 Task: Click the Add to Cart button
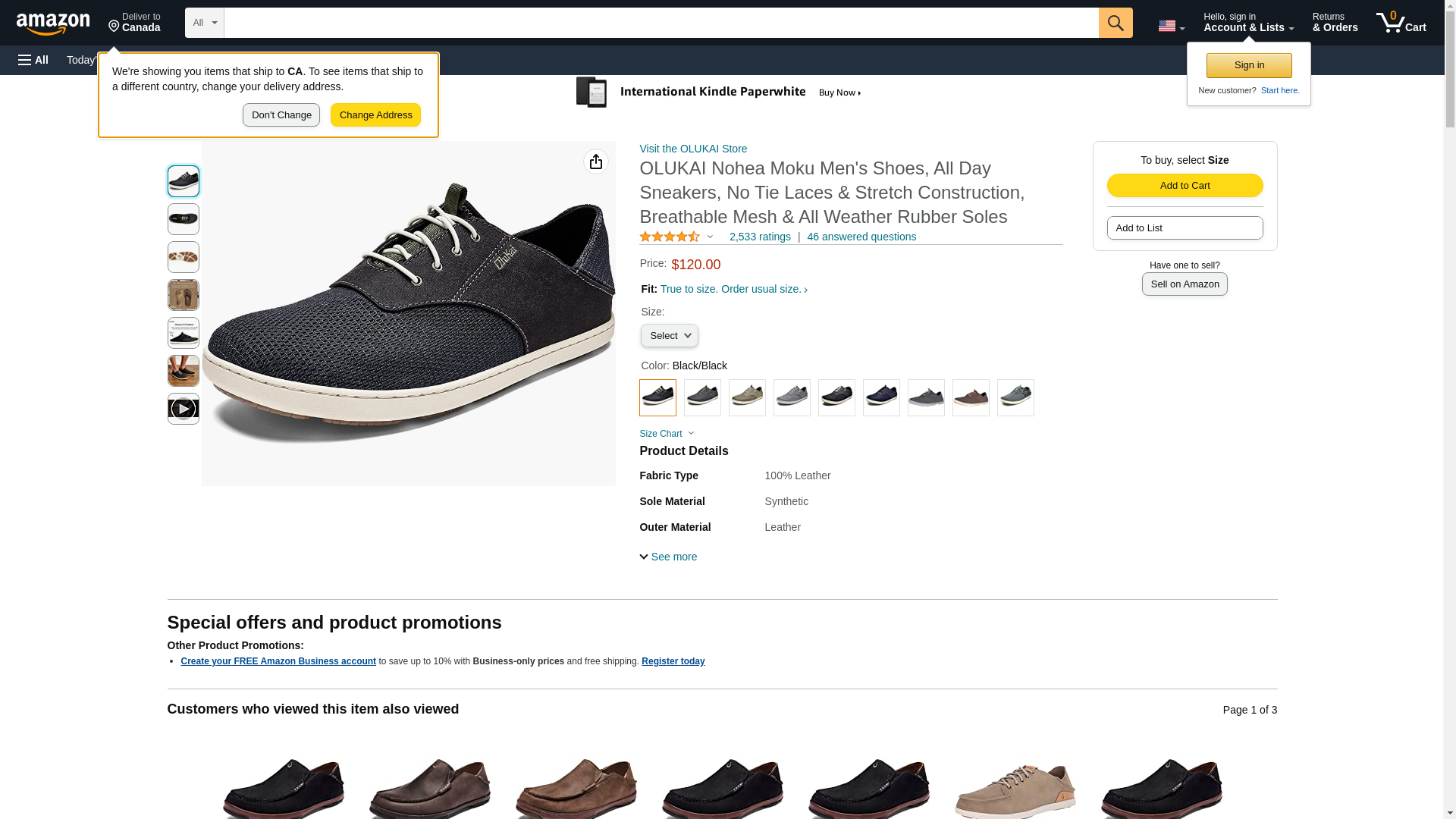(x=1184, y=186)
